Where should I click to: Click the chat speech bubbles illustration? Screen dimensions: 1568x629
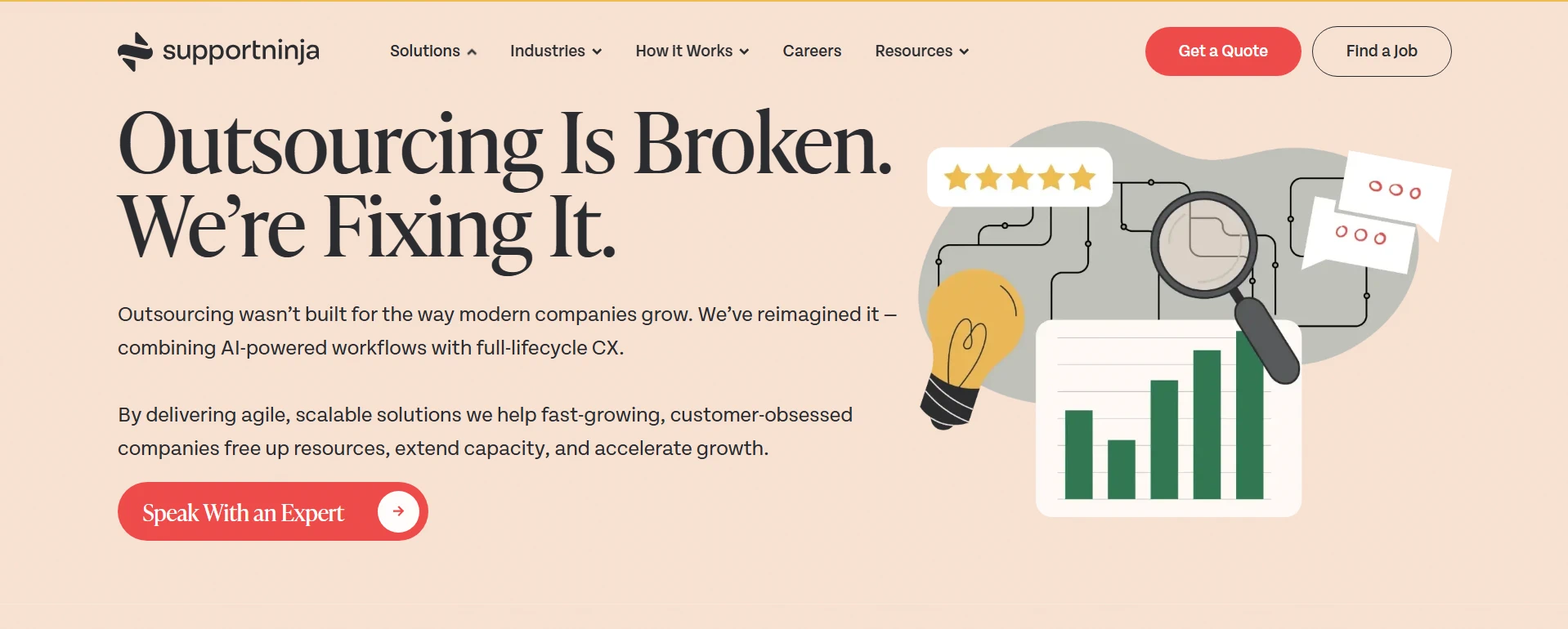click(1378, 214)
